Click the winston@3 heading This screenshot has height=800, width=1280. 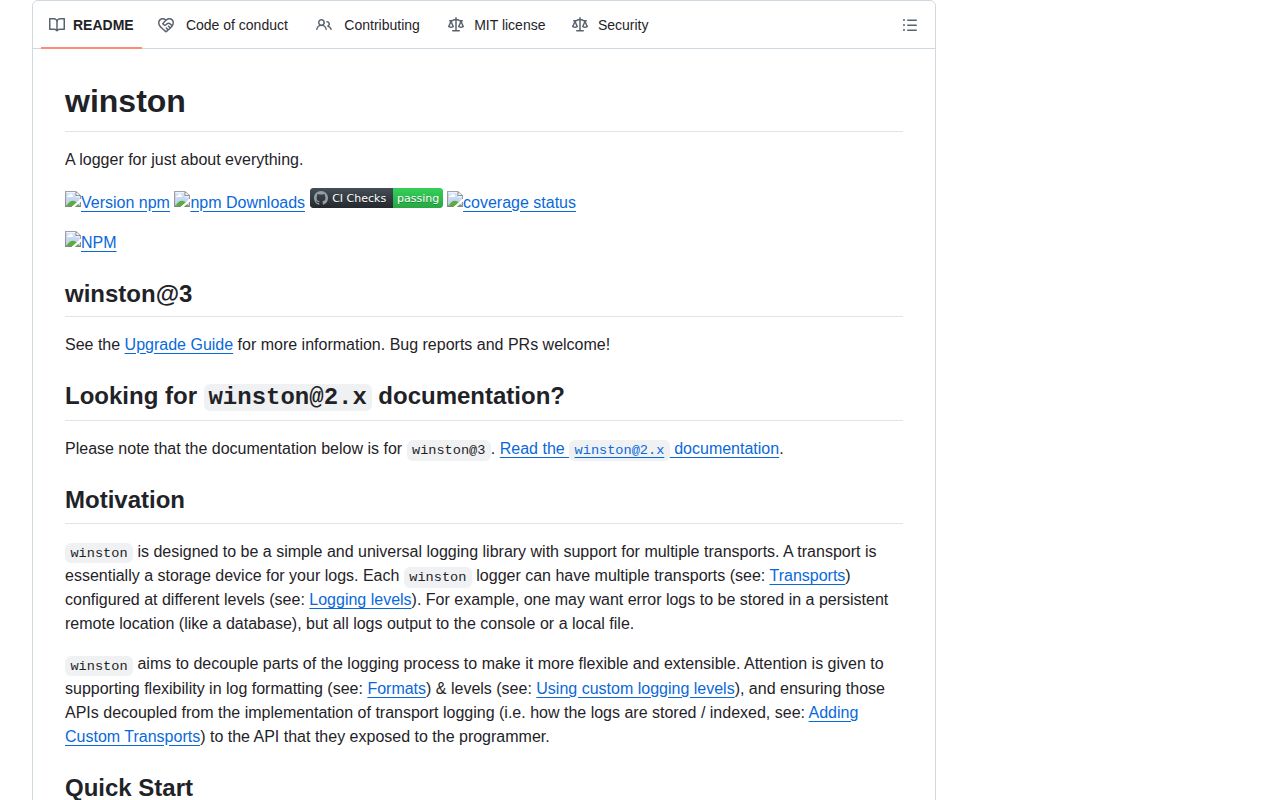pyautogui.click(x=128, y=294)
